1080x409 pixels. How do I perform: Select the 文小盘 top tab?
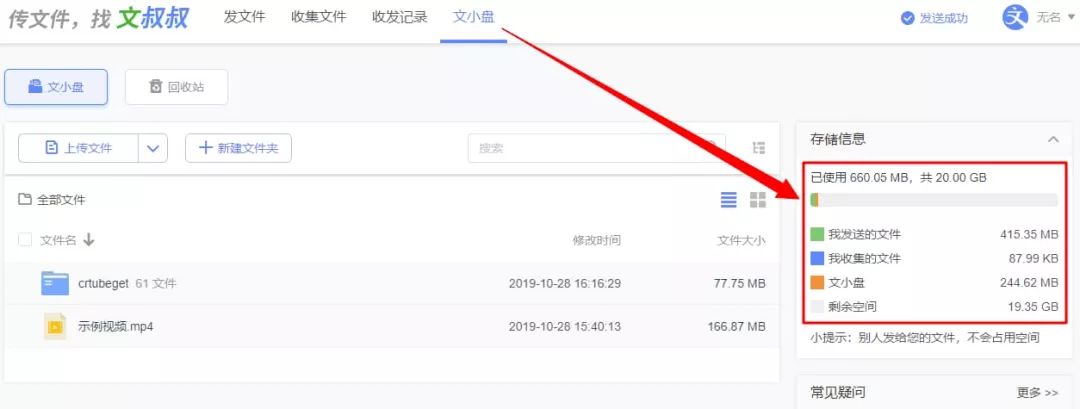pos(473,17)
